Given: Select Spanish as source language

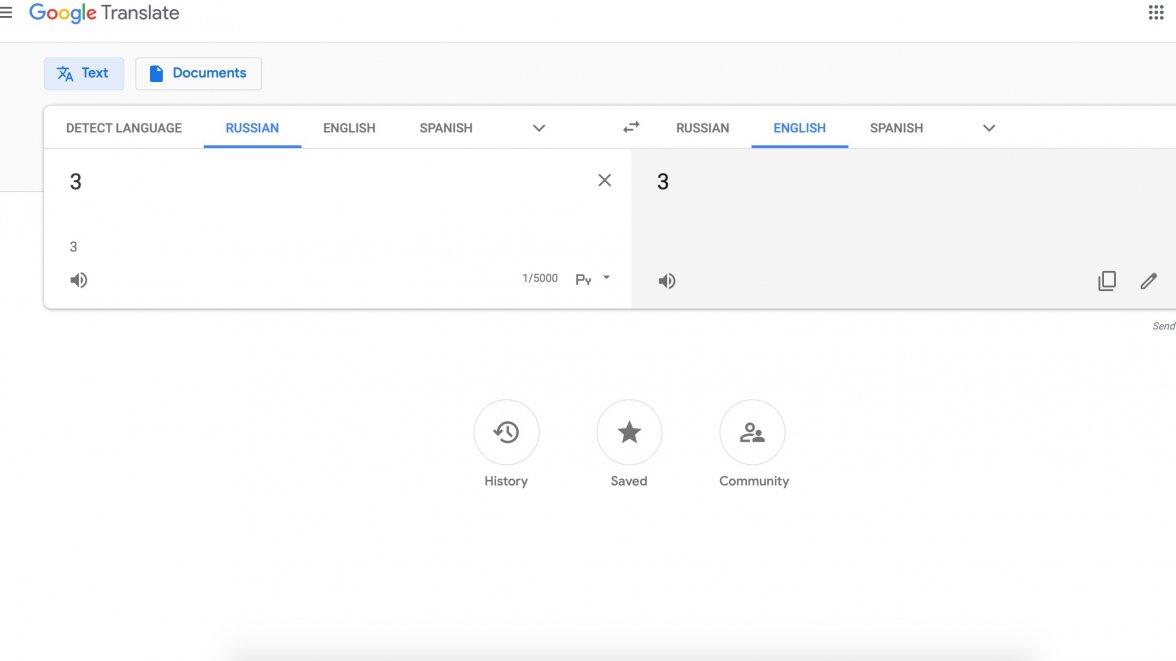Looking at the screenshot, I should point(446,128).
